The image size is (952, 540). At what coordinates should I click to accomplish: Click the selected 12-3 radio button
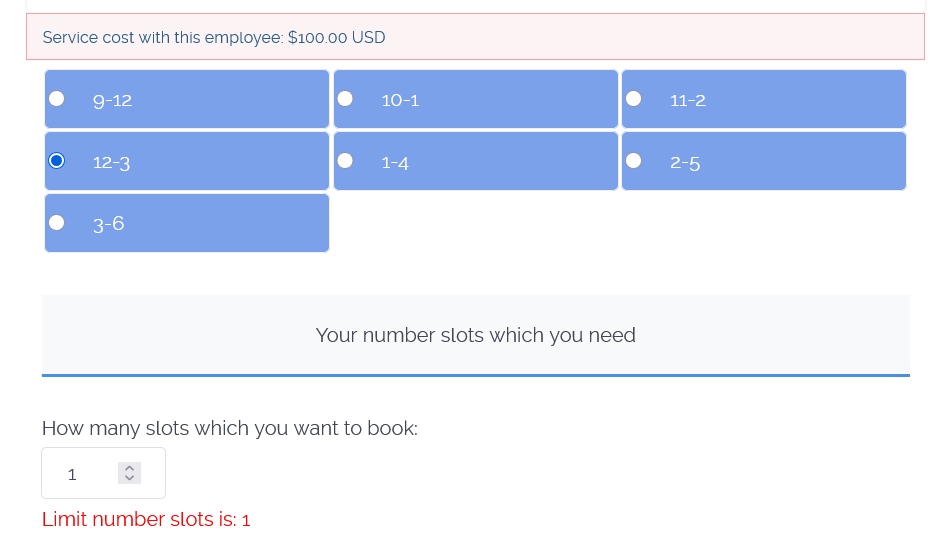pyautogui.click(x=57, y=160)
